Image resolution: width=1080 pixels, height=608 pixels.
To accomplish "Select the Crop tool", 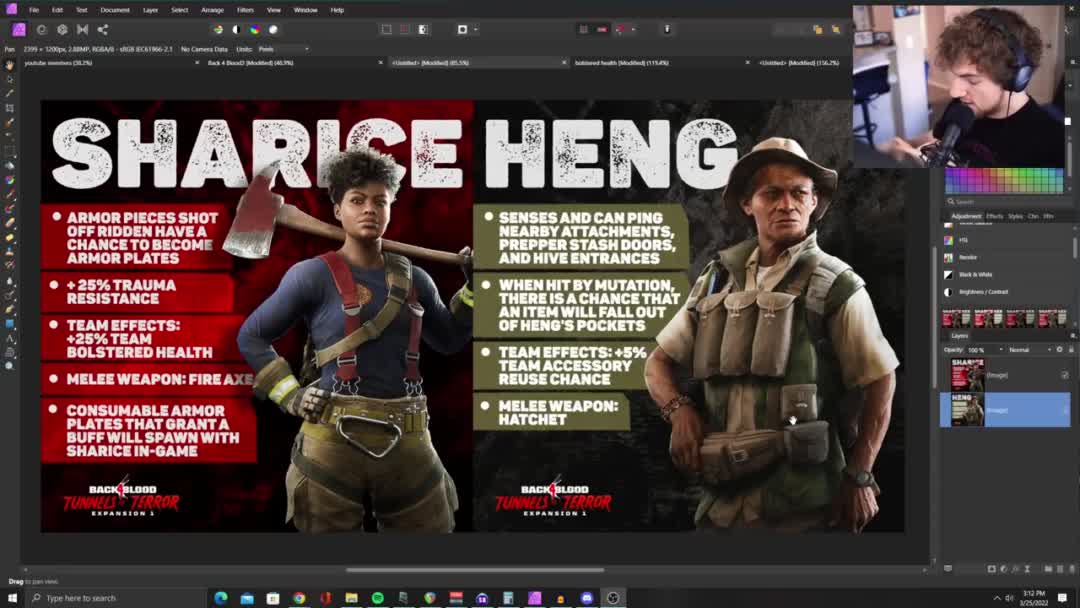I will (10, 107).
